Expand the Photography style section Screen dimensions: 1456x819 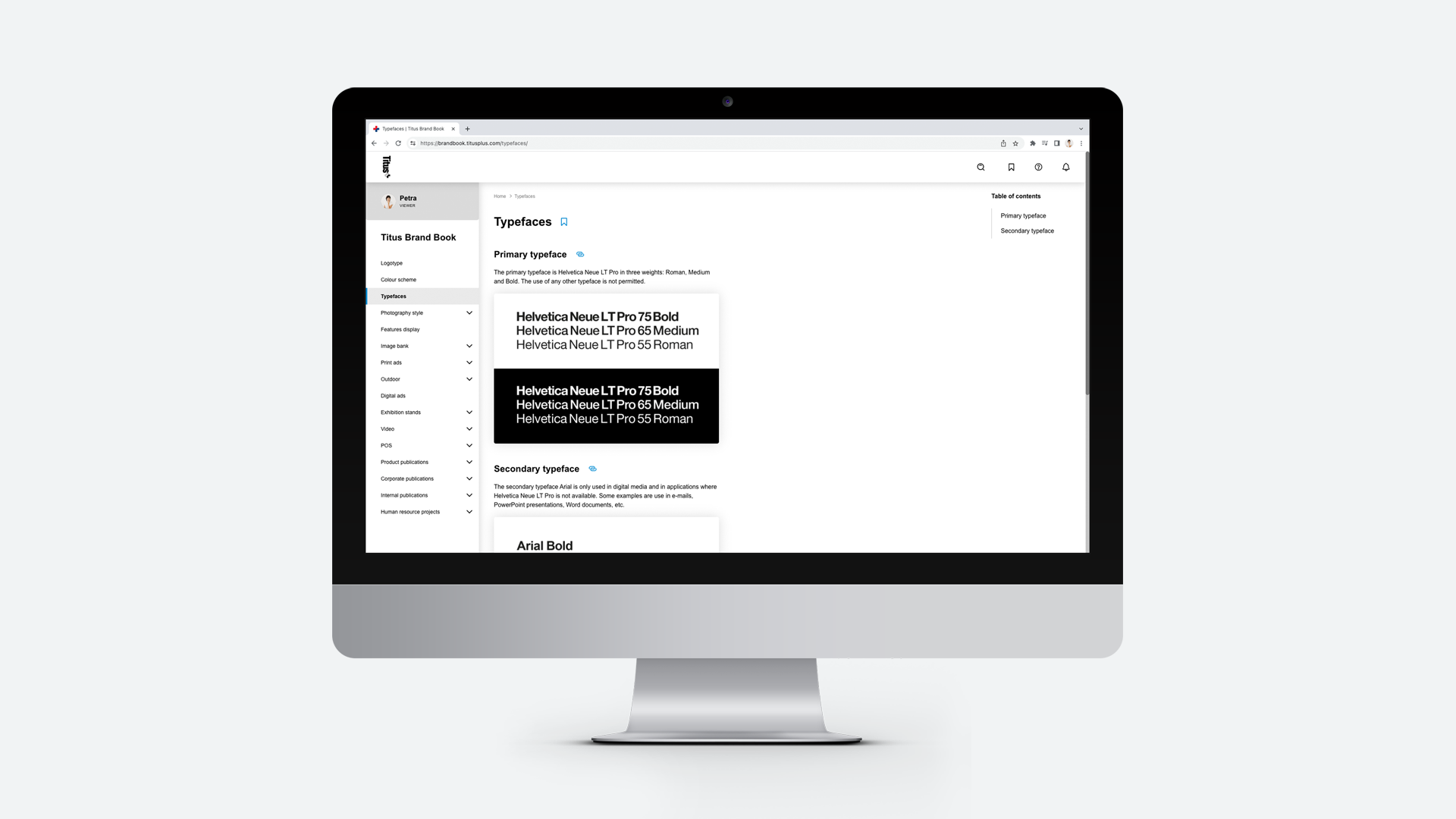[x=469, y=313]
